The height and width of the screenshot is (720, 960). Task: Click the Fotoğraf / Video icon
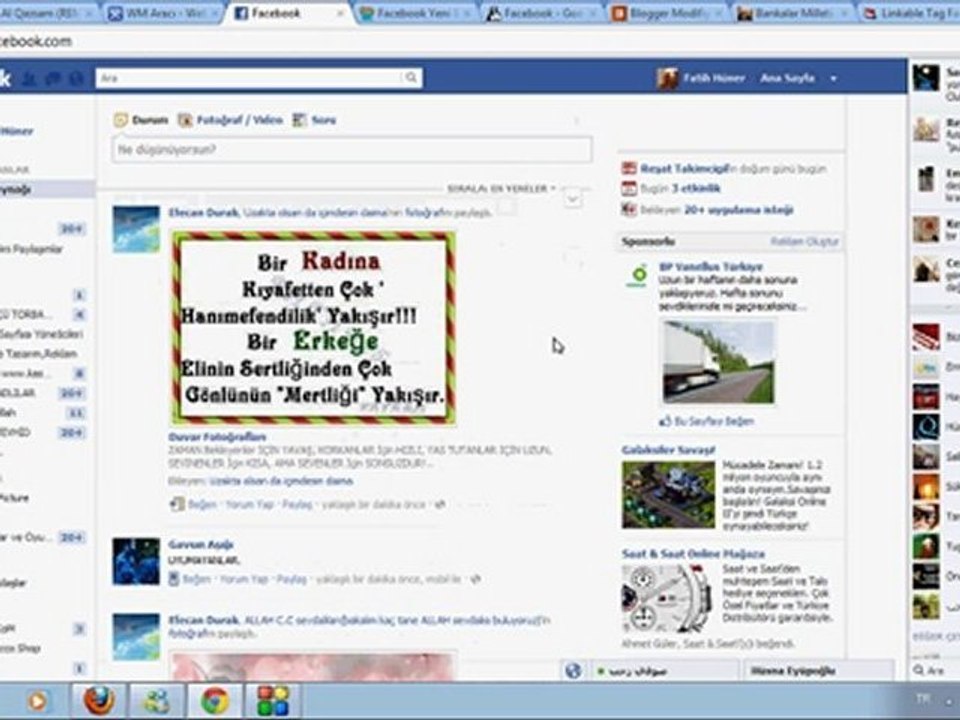coord(185,120)
